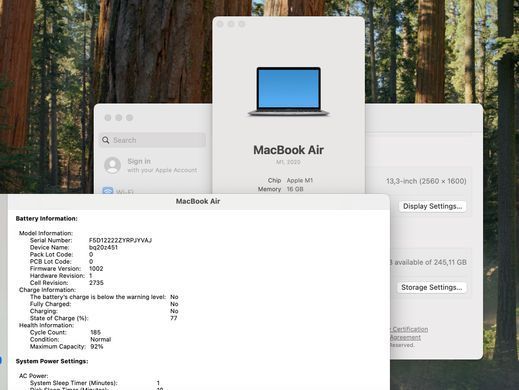Image resolution: width=519 pixels, height=390 pixels.
Task: Click State of Charge value 77
Action: [x=174, y=318]
